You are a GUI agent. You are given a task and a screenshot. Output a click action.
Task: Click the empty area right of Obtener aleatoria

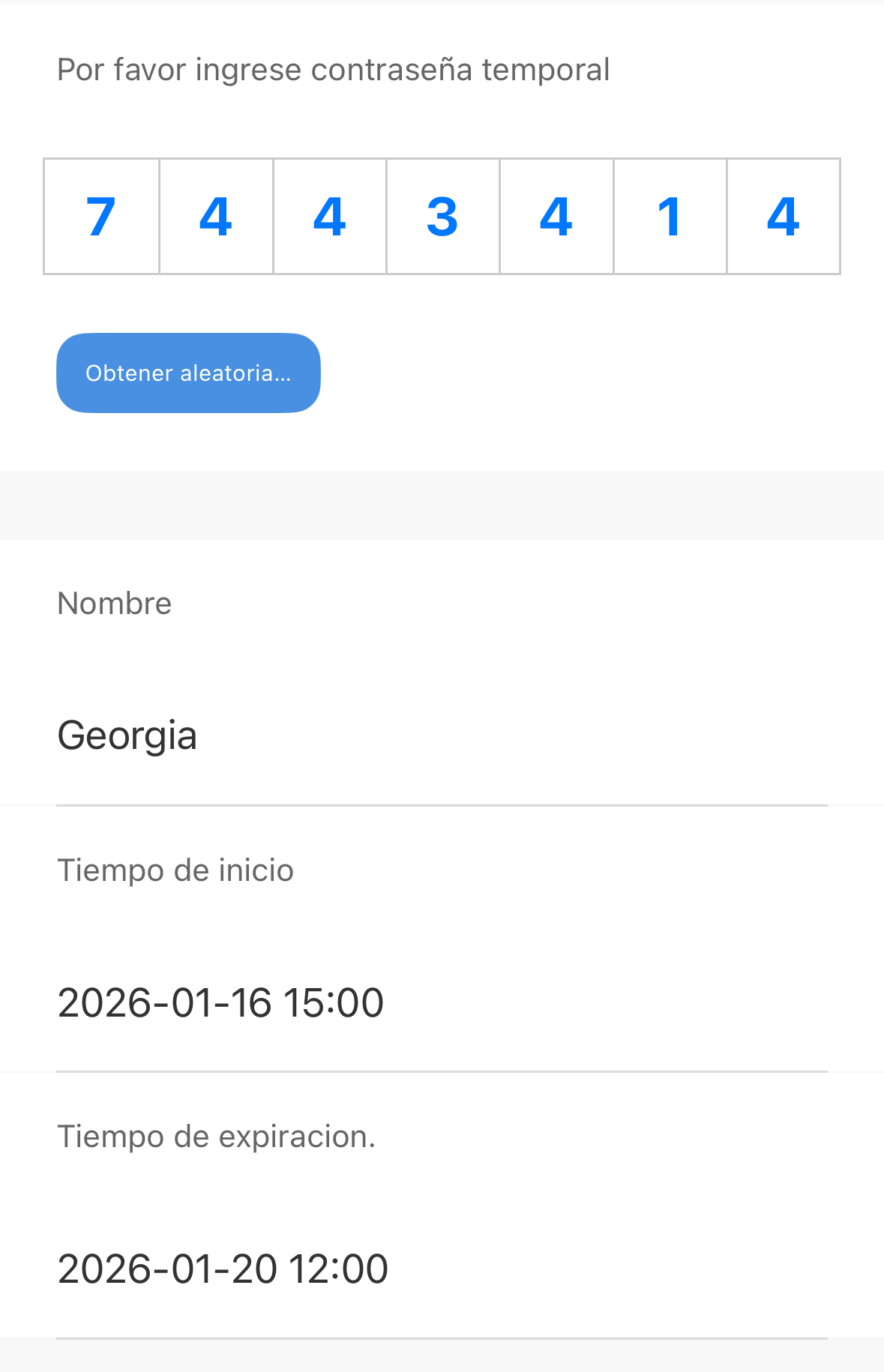tap(585, 373)
